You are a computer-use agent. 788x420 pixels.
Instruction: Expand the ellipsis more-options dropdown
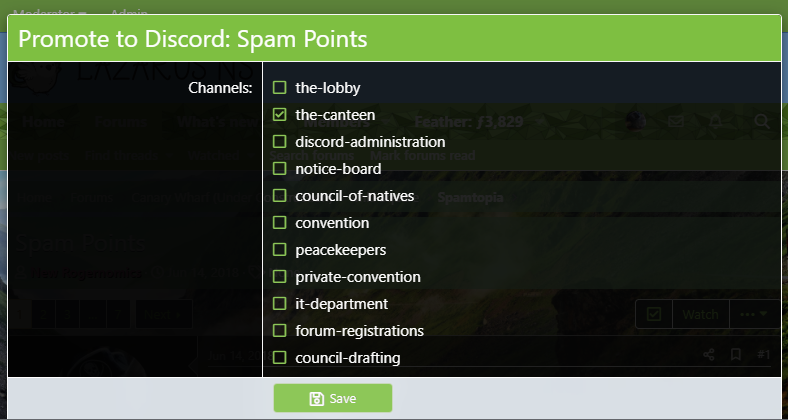754,314
